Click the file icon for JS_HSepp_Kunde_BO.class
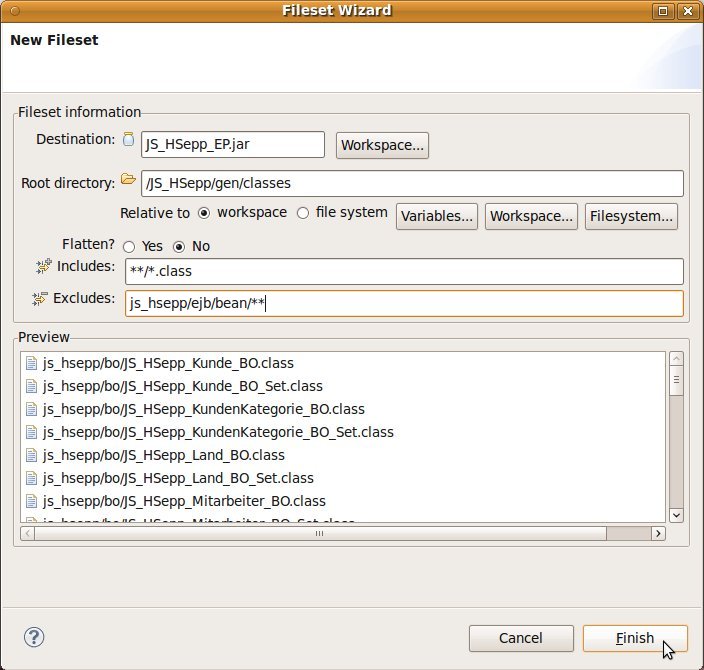The image size is (704, 670). click(x=31, y=363)
